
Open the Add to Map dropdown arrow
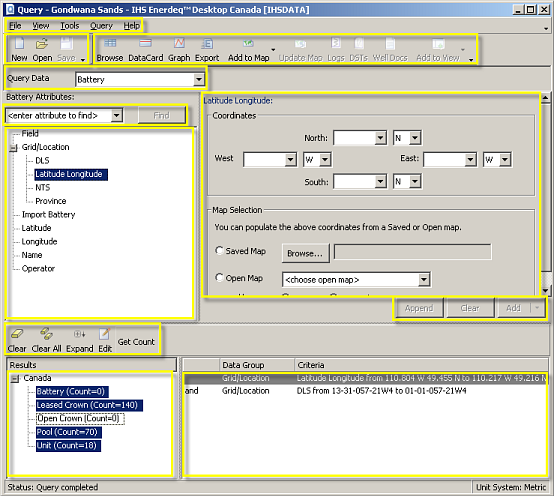[x=273, y=49]
